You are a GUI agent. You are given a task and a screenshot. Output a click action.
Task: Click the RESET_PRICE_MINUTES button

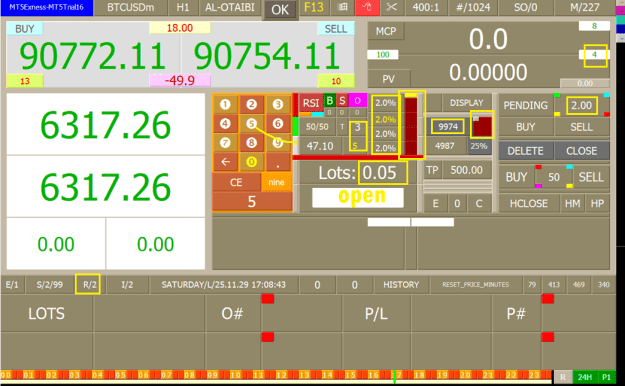click(476, 285)
